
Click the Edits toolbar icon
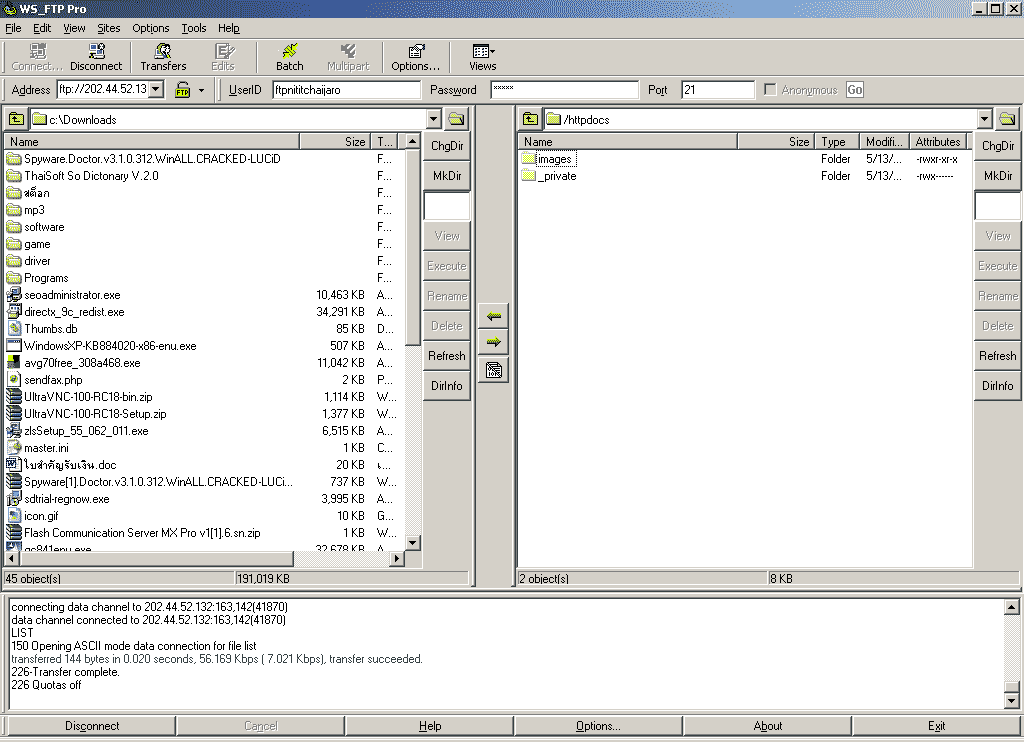(x=223, y=57)
